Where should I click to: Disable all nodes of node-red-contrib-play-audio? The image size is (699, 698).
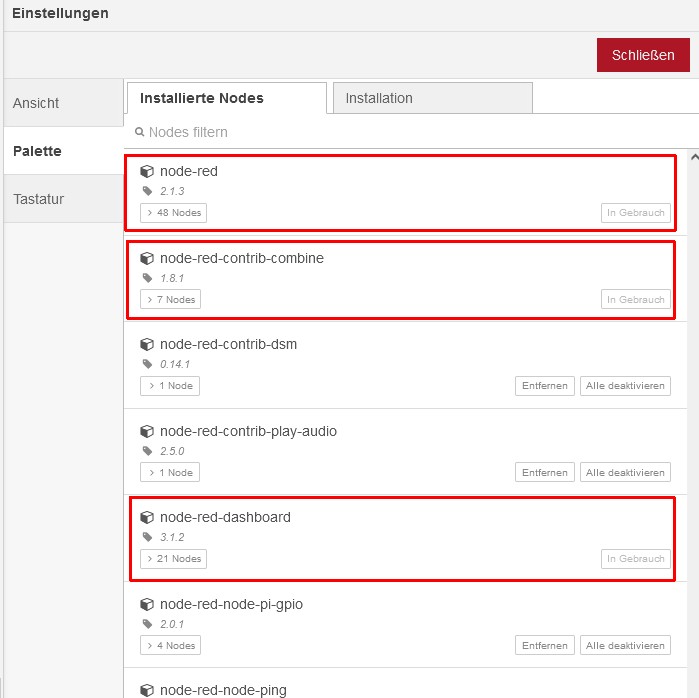(625, 472)
